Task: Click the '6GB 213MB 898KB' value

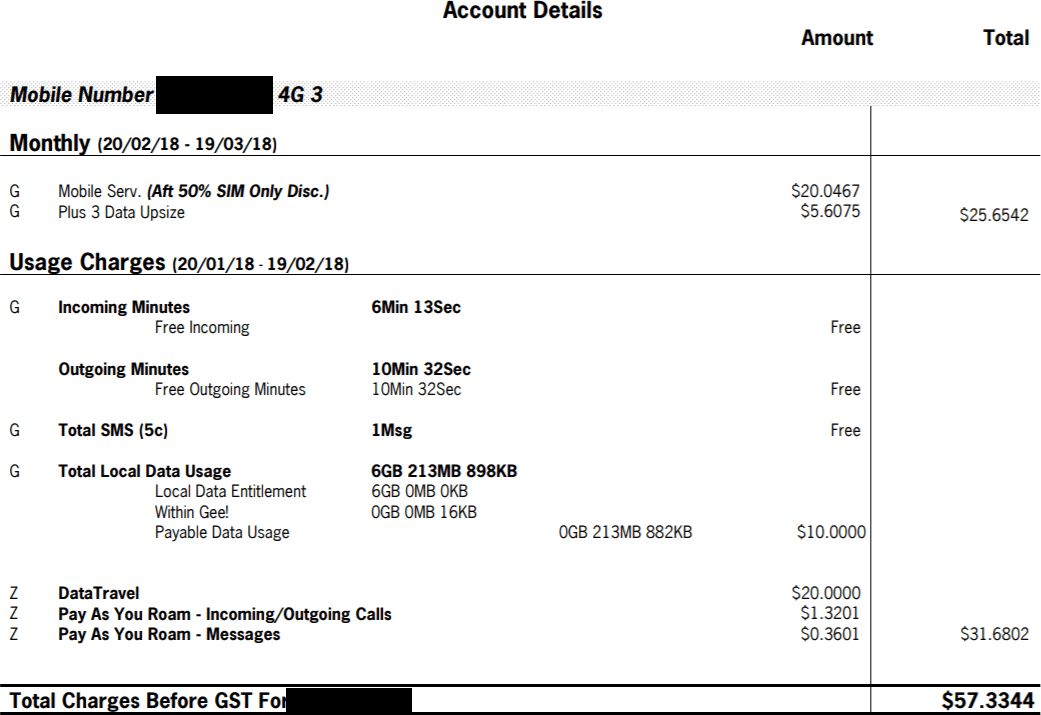Action: coord(444,471)
